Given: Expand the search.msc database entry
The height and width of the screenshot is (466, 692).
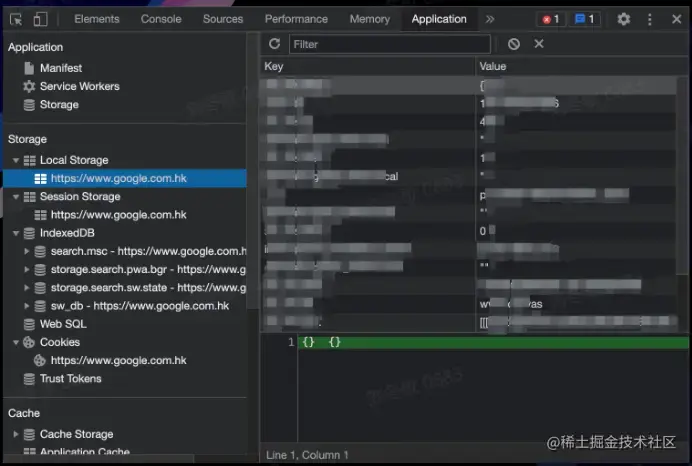Looking at the screenshot, I should (26, 251).
